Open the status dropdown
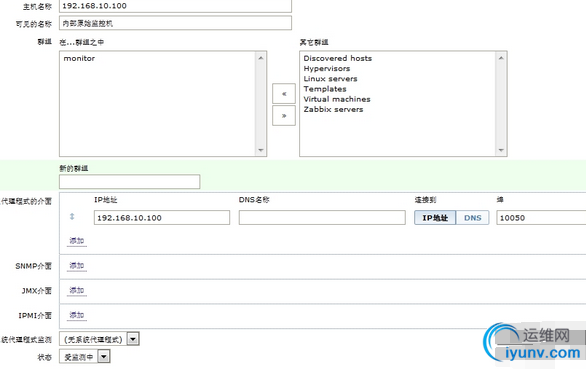The image size is (586, 369). click(x=85, y=357)
